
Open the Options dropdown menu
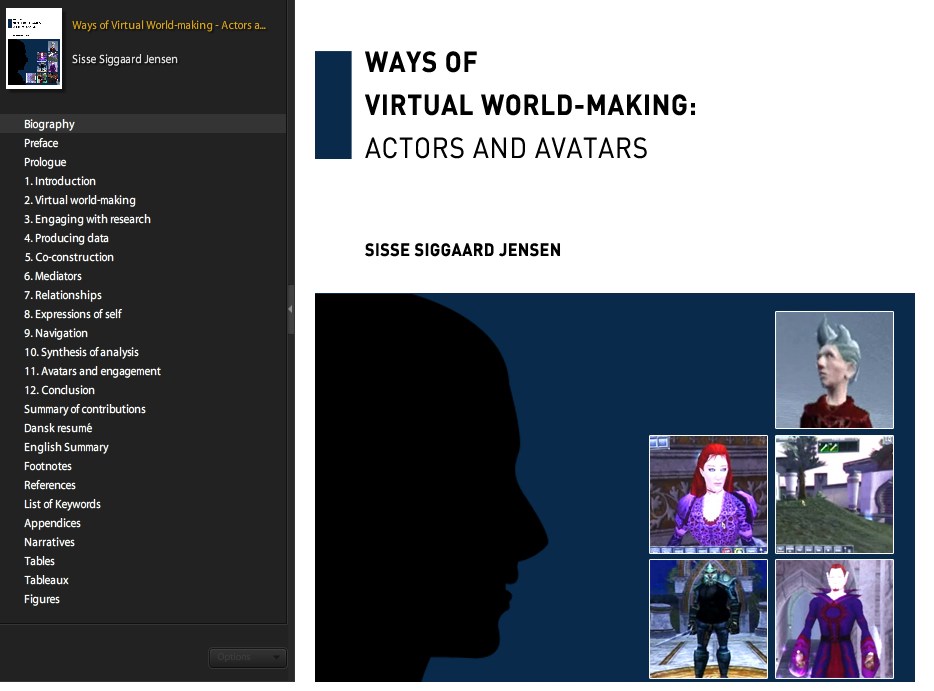pos(247,657)
